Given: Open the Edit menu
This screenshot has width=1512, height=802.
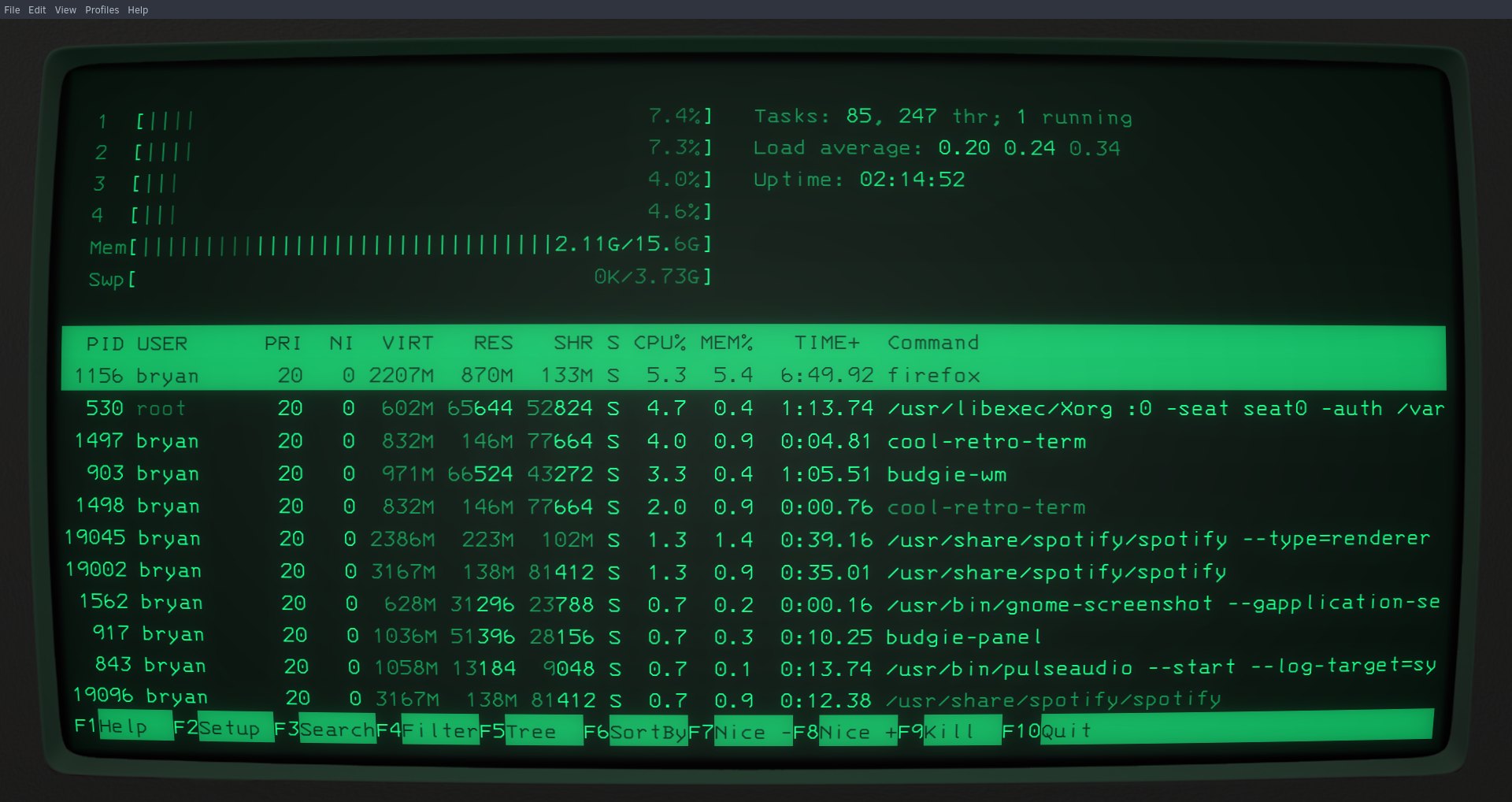Looking at the screenshot, I should point(37,10).
